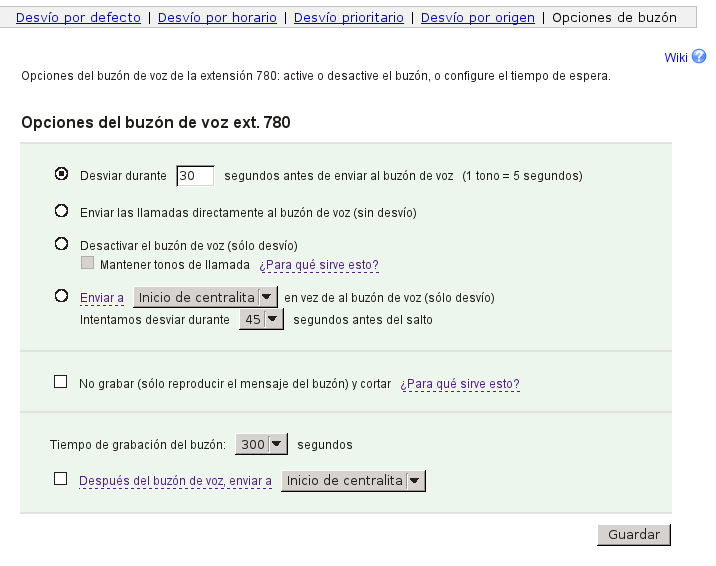Select 'Desactivar el buzón de voz' radio
Image resolution: width=716 pixels, height=566 pixels.
[61, 244]
